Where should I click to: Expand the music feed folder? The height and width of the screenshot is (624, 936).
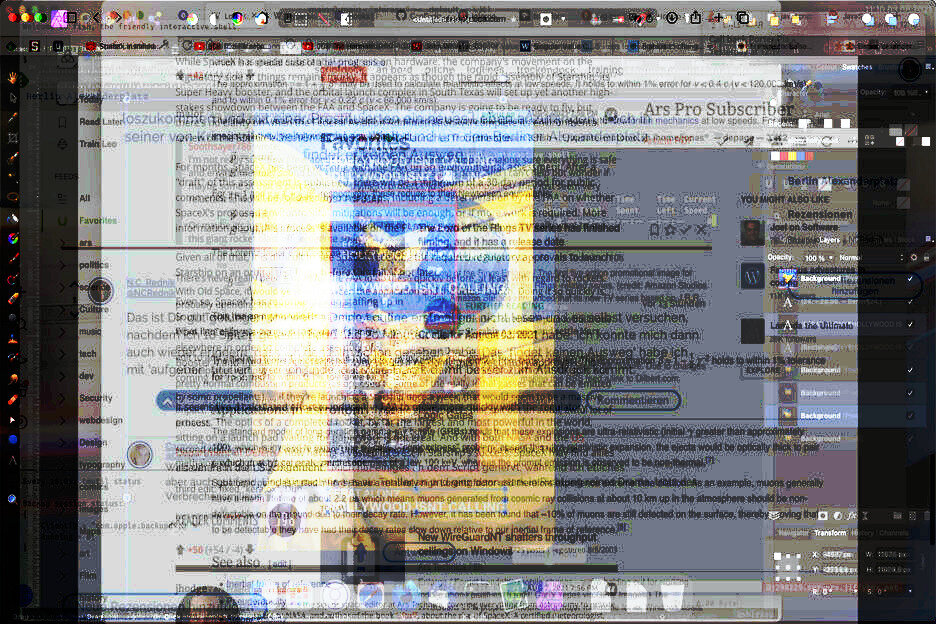(63, 331)
